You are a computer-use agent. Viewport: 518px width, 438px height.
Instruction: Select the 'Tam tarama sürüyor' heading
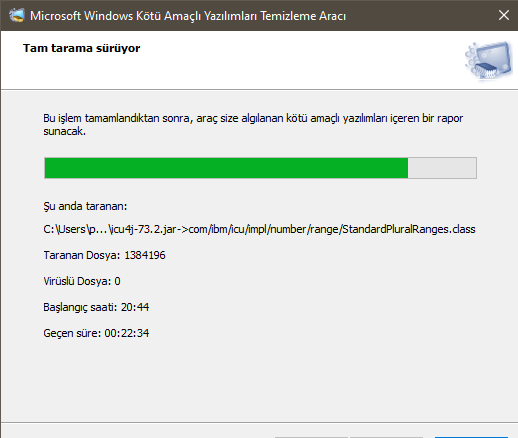point(82,48)
